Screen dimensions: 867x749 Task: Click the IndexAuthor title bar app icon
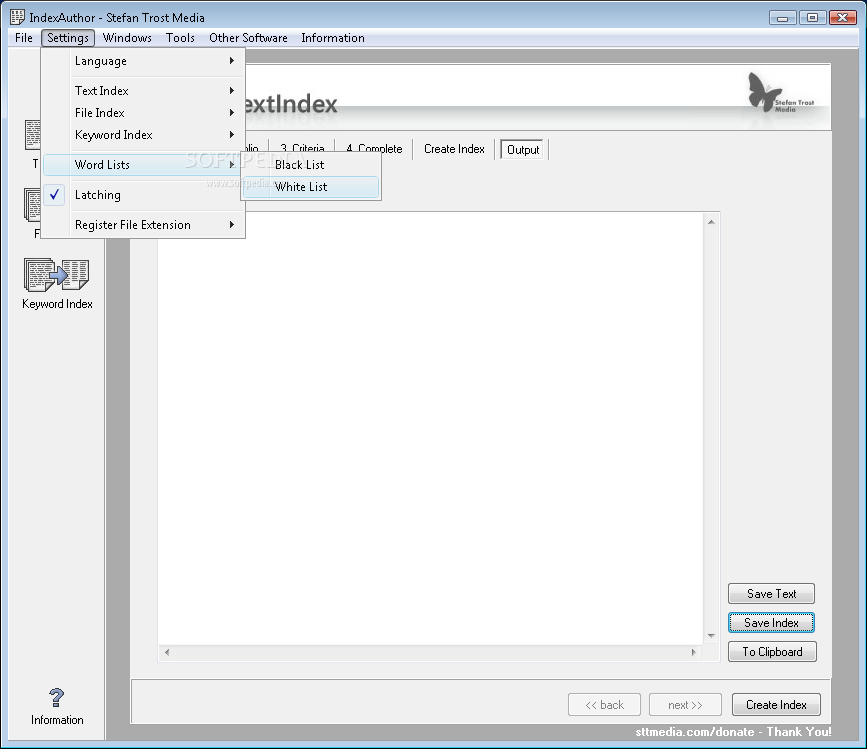tap(17, 17)
